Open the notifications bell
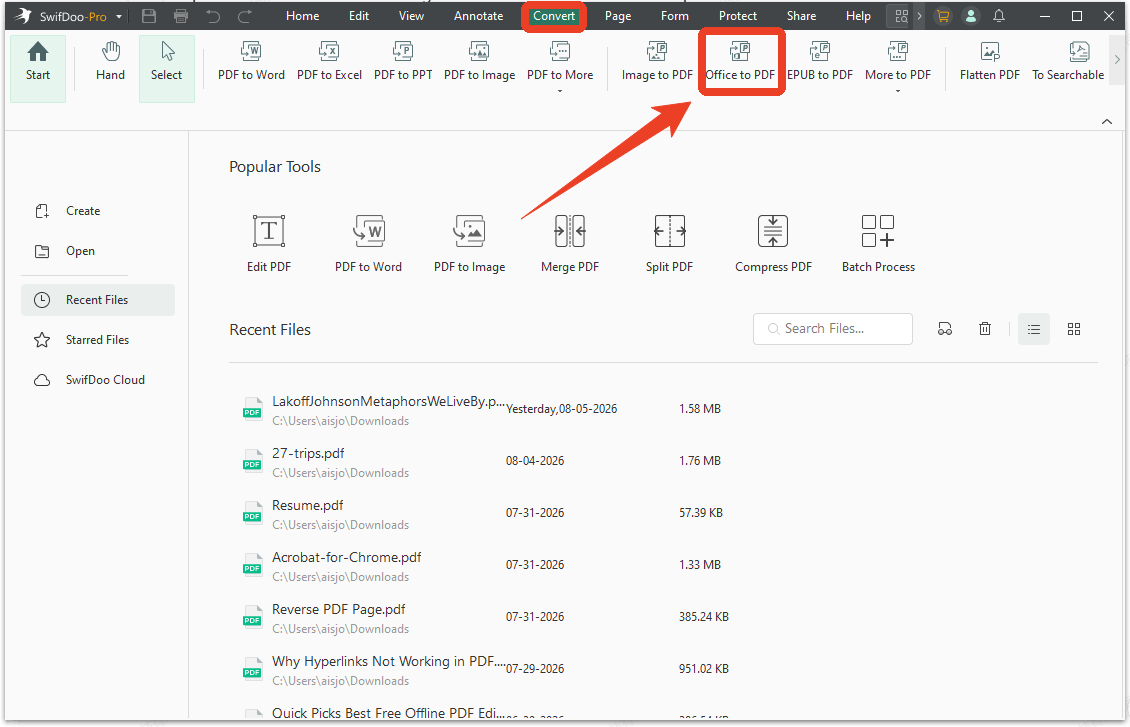 coord(999,16)
